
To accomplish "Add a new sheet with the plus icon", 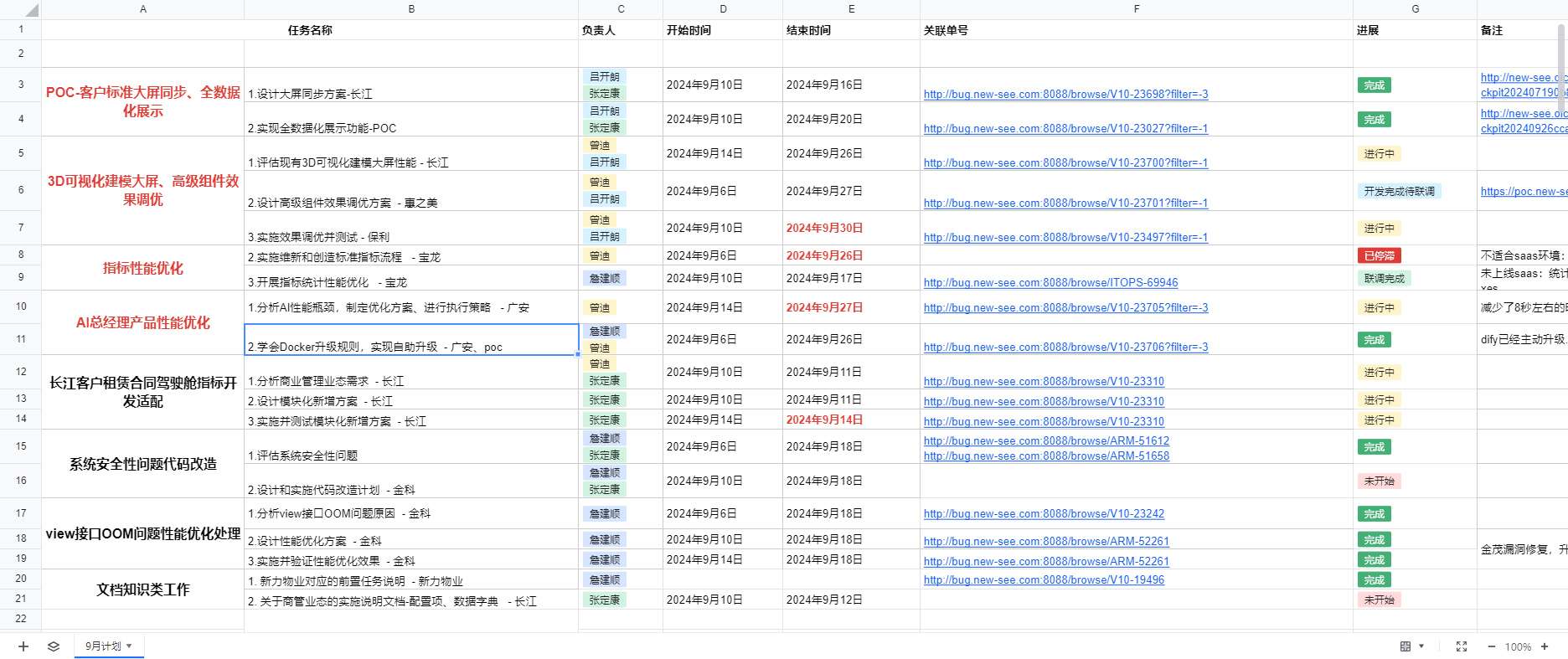I will 23,646.
